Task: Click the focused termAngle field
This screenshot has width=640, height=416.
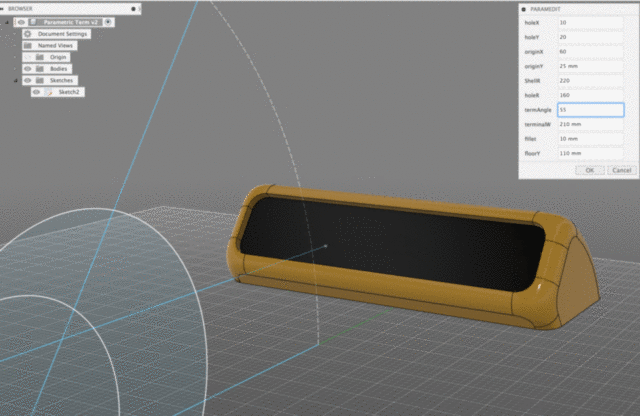Action: coord(591,110)
